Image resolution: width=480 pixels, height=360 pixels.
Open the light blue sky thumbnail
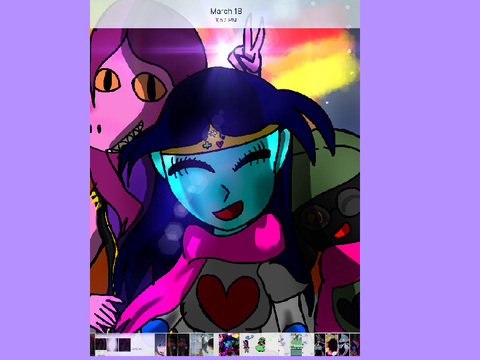(x=196, y=344)
